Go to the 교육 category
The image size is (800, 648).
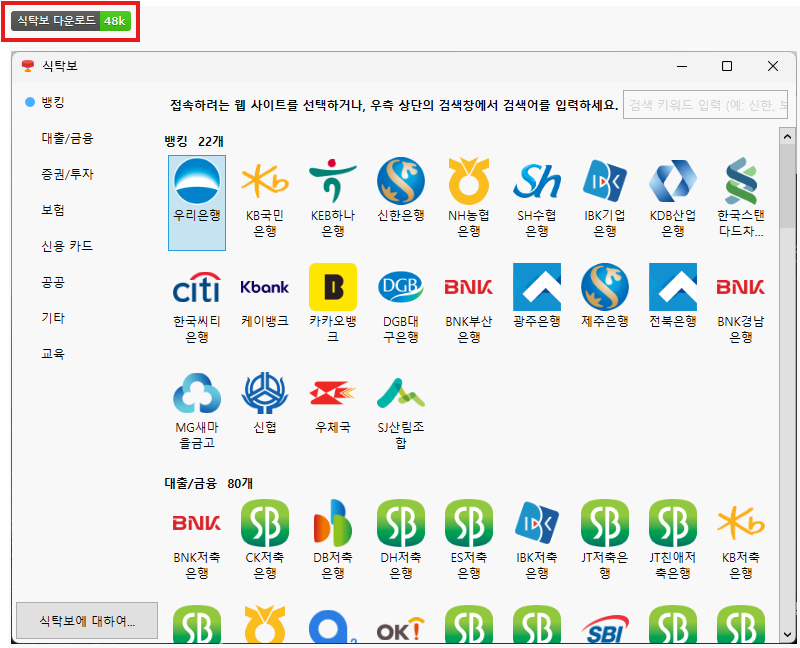(x=53, y=354)
